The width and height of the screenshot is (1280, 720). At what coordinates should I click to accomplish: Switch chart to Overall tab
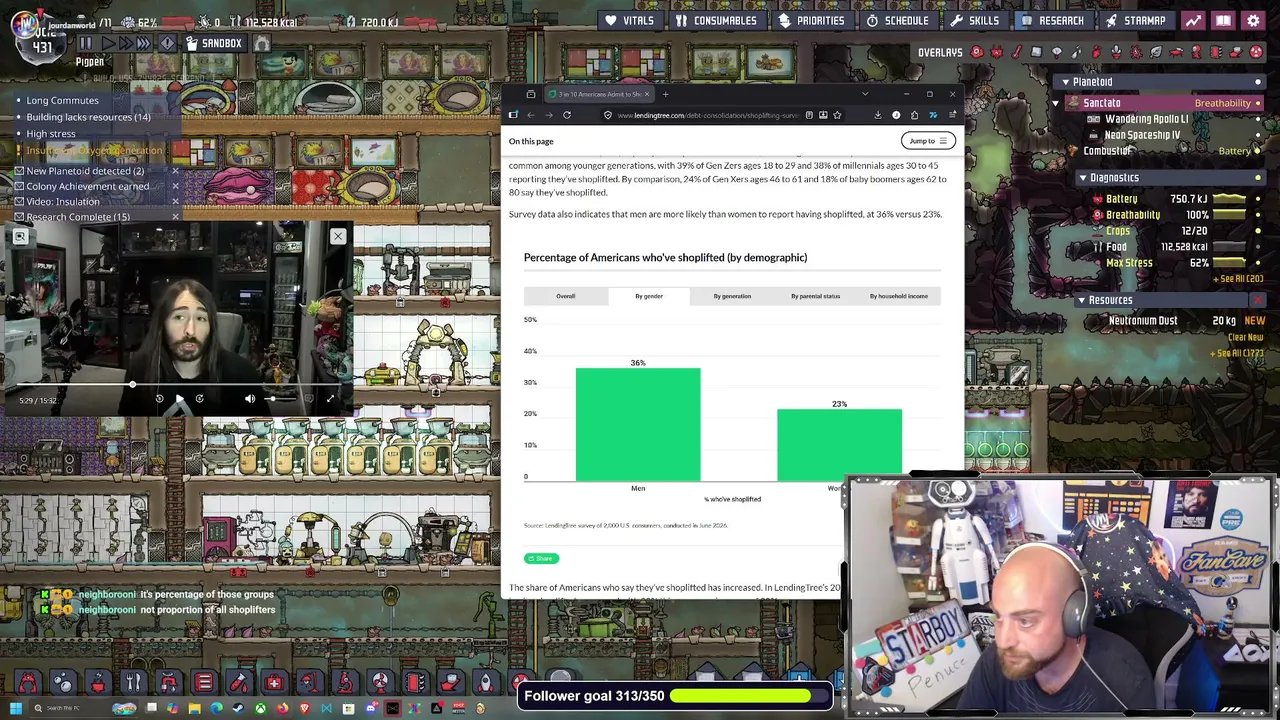(566, 296)
